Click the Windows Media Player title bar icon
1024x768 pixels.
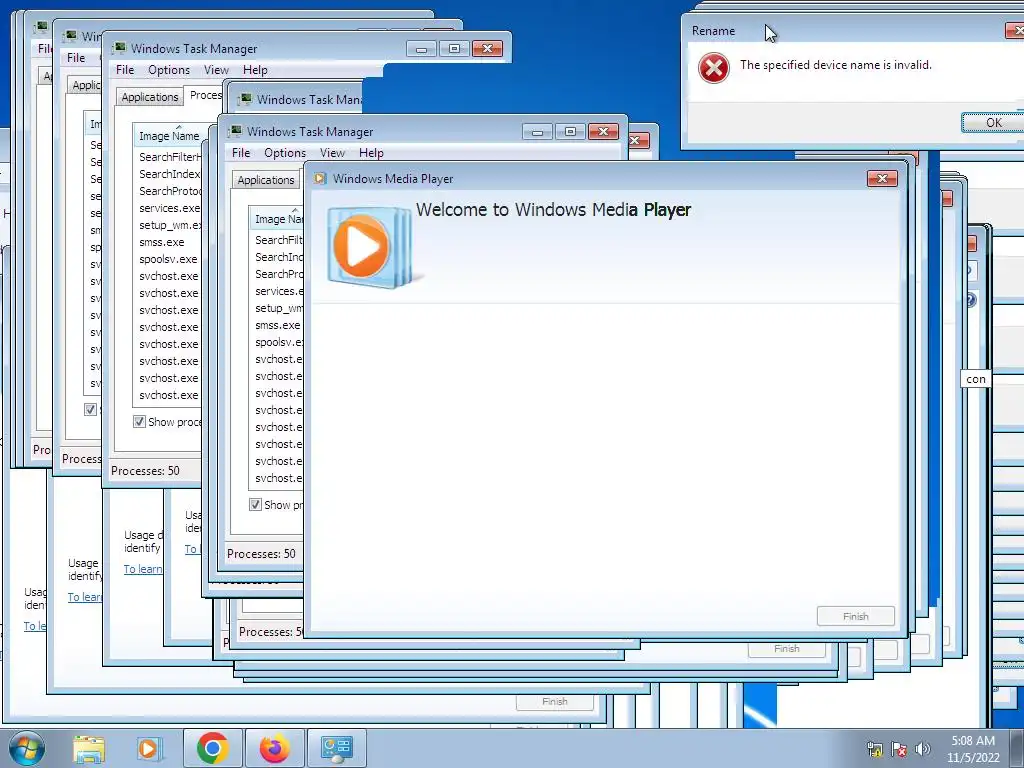pos(320,178)
